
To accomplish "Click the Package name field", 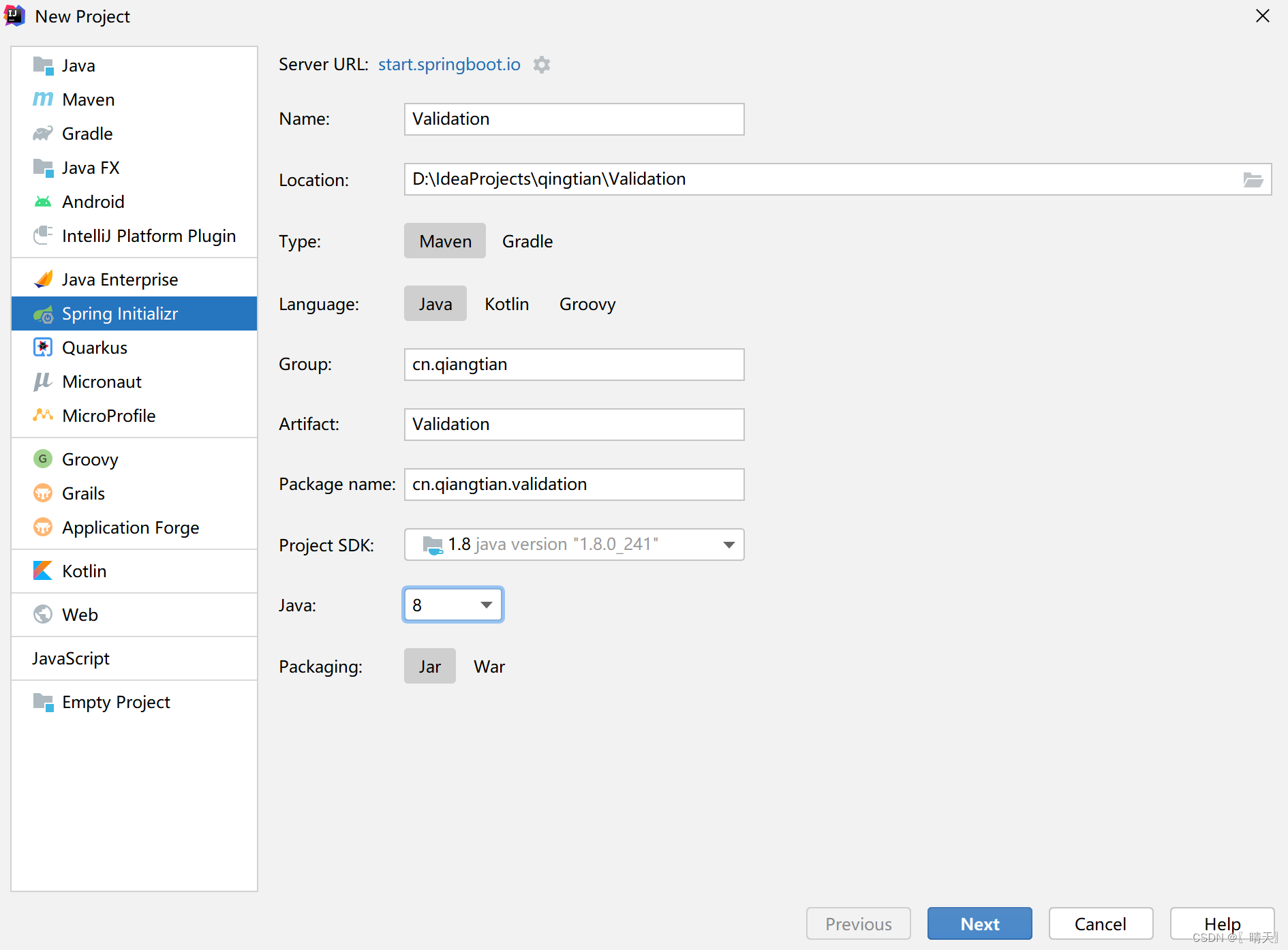I will coord(574,485).
